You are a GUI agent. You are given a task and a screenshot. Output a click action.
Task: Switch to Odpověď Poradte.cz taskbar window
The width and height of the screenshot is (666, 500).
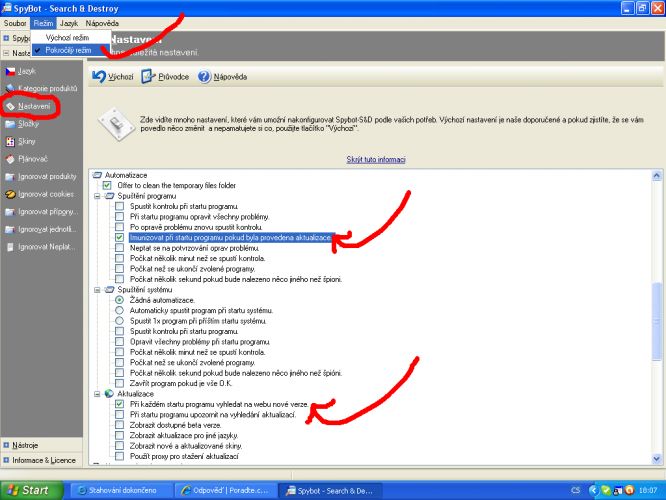[x=225, y=490]
